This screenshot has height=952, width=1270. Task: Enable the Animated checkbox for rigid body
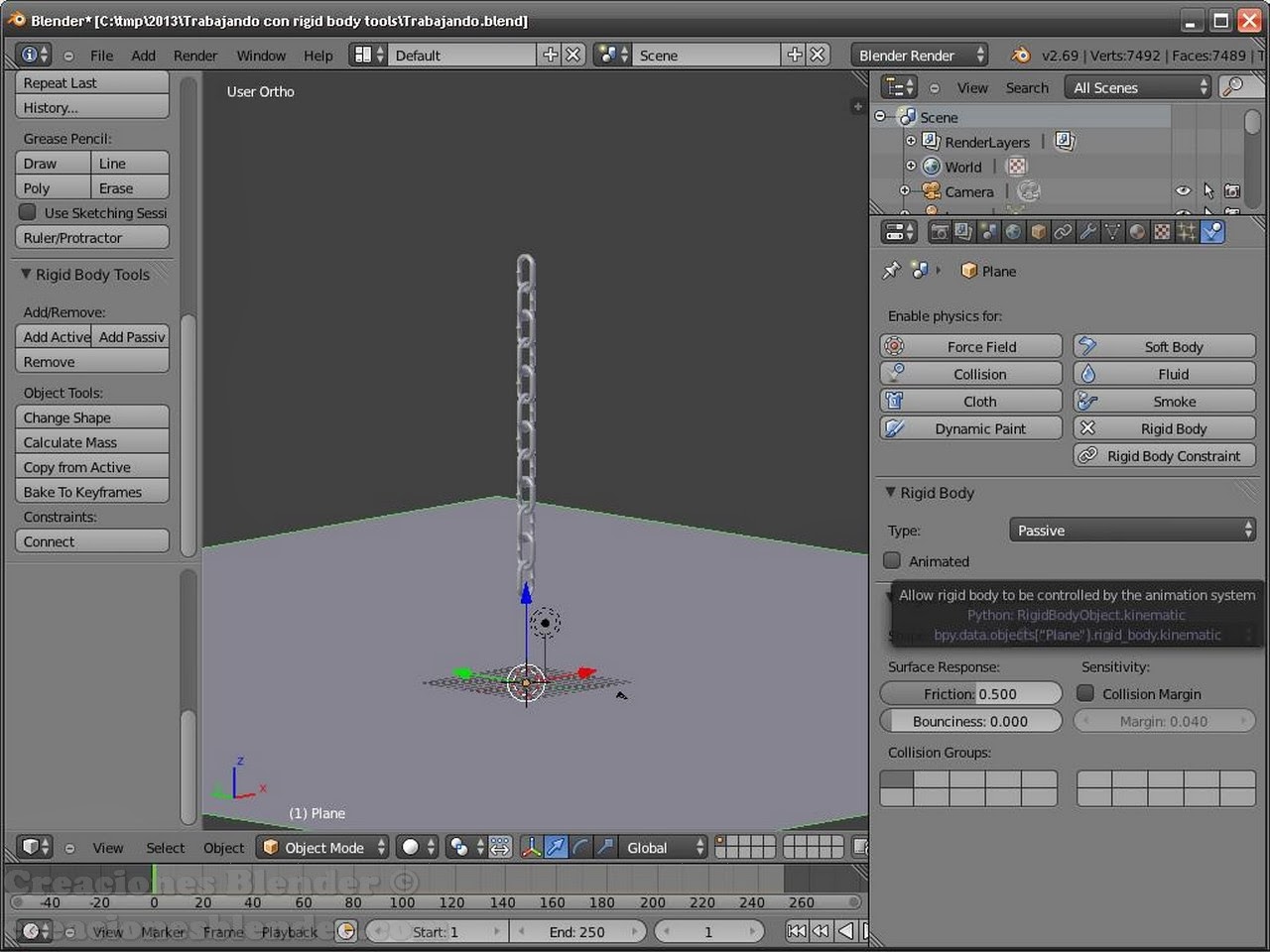point(892,560)
